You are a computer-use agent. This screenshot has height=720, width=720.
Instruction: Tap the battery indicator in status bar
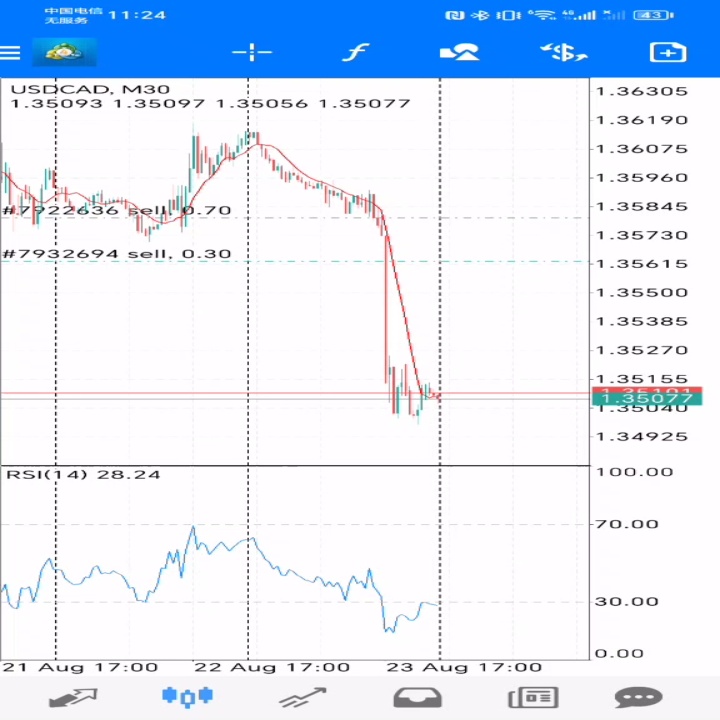[x=652, y=15]
